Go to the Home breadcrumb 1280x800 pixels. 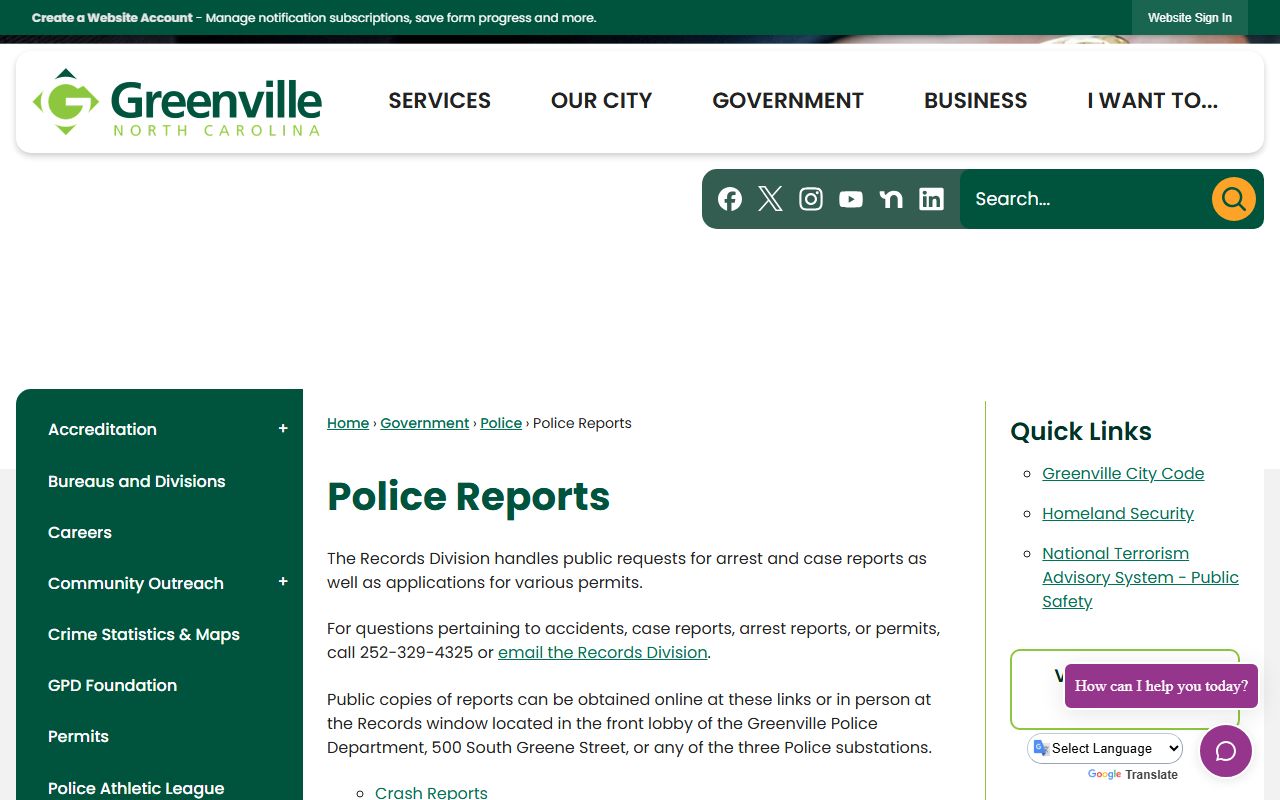click(348, 423)
